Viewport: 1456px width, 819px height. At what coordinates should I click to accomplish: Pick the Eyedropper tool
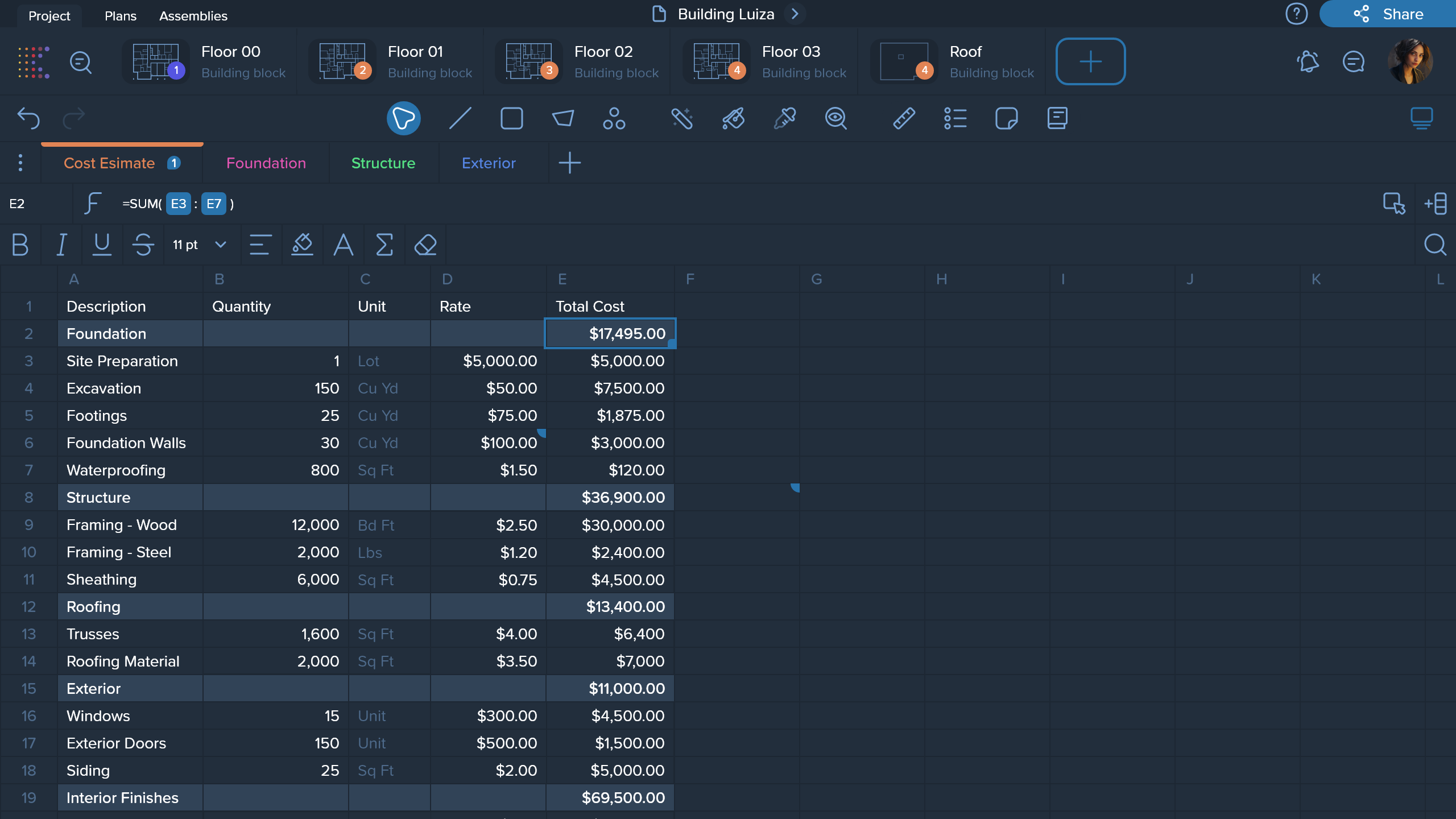784,118
